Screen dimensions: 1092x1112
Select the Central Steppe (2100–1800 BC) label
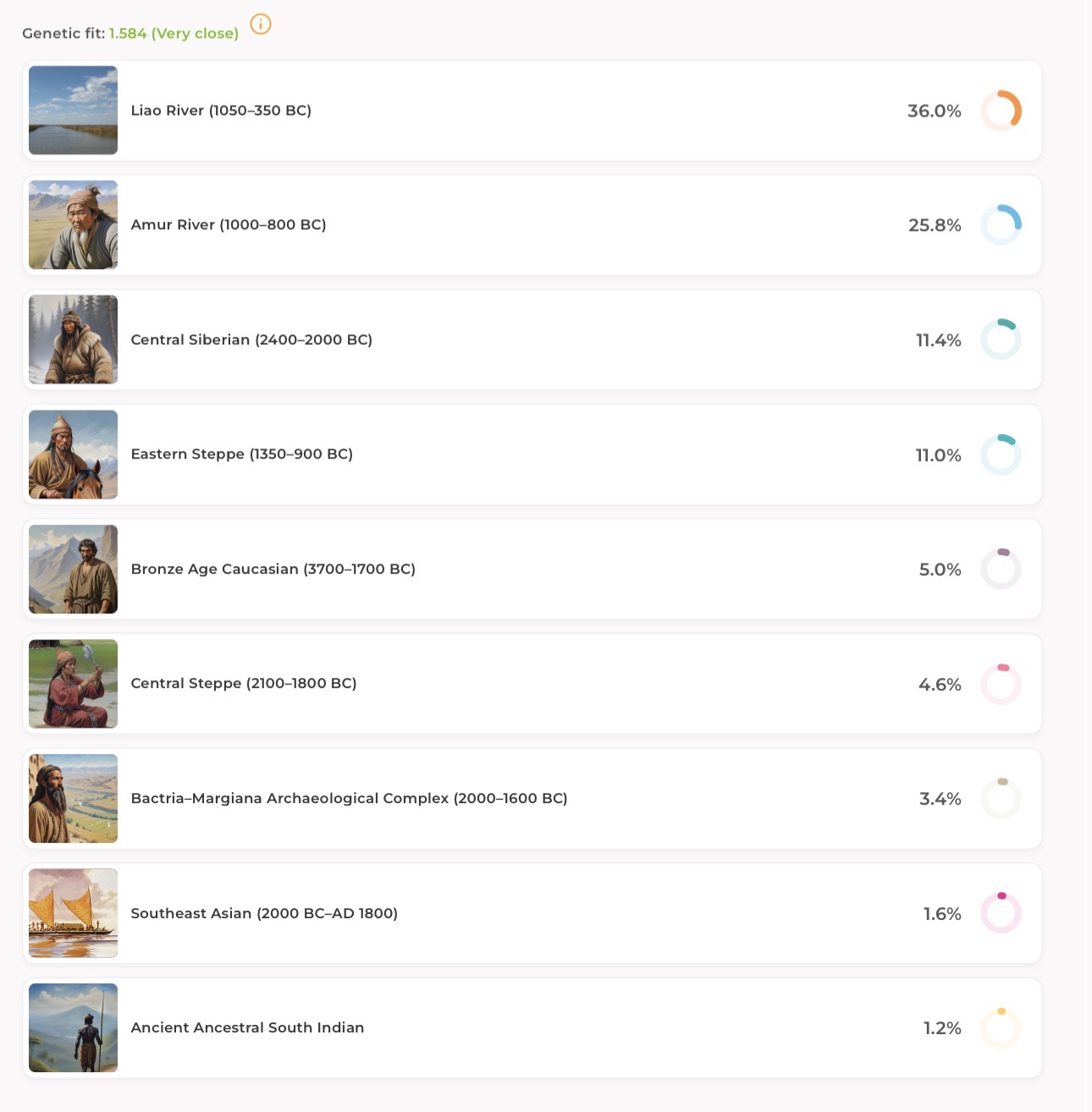pos(244,683)
